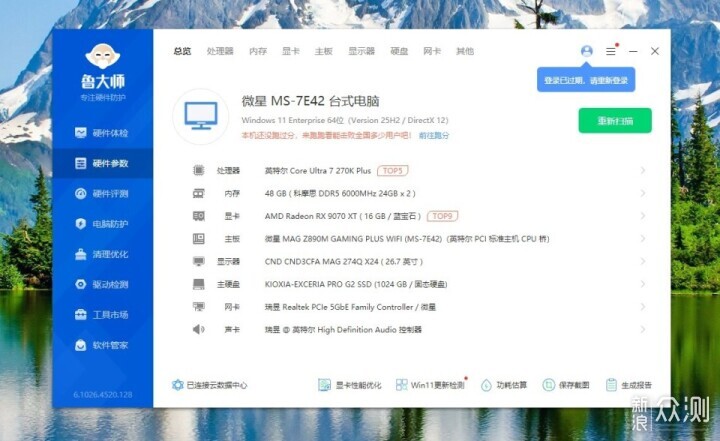Click the 主板 motherboard row icon

[198, 238]
